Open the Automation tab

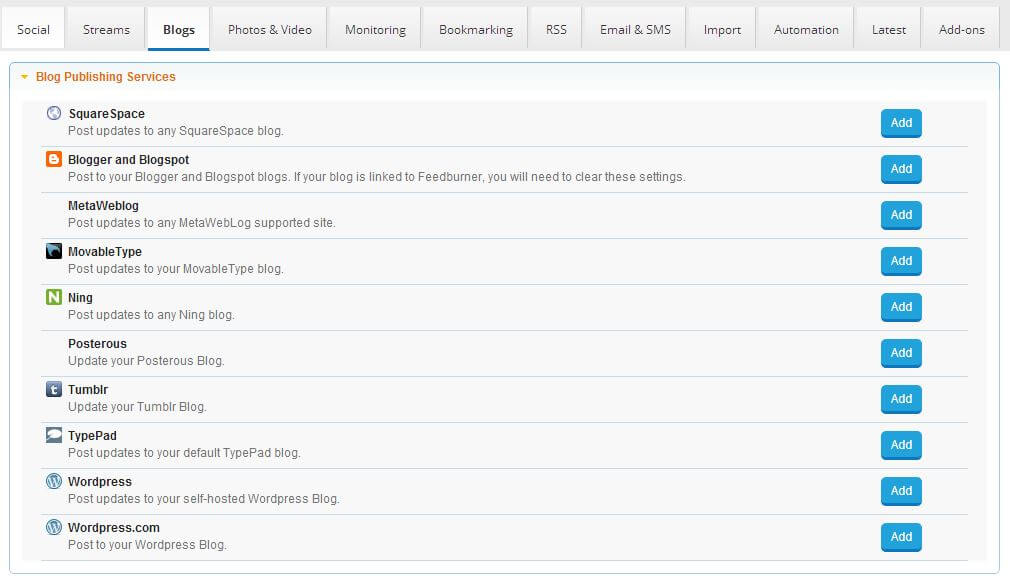(x=806, y=30)
